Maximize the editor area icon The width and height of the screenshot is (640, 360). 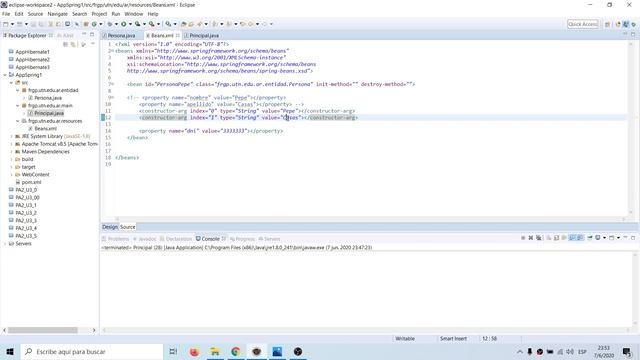[633, 35]
